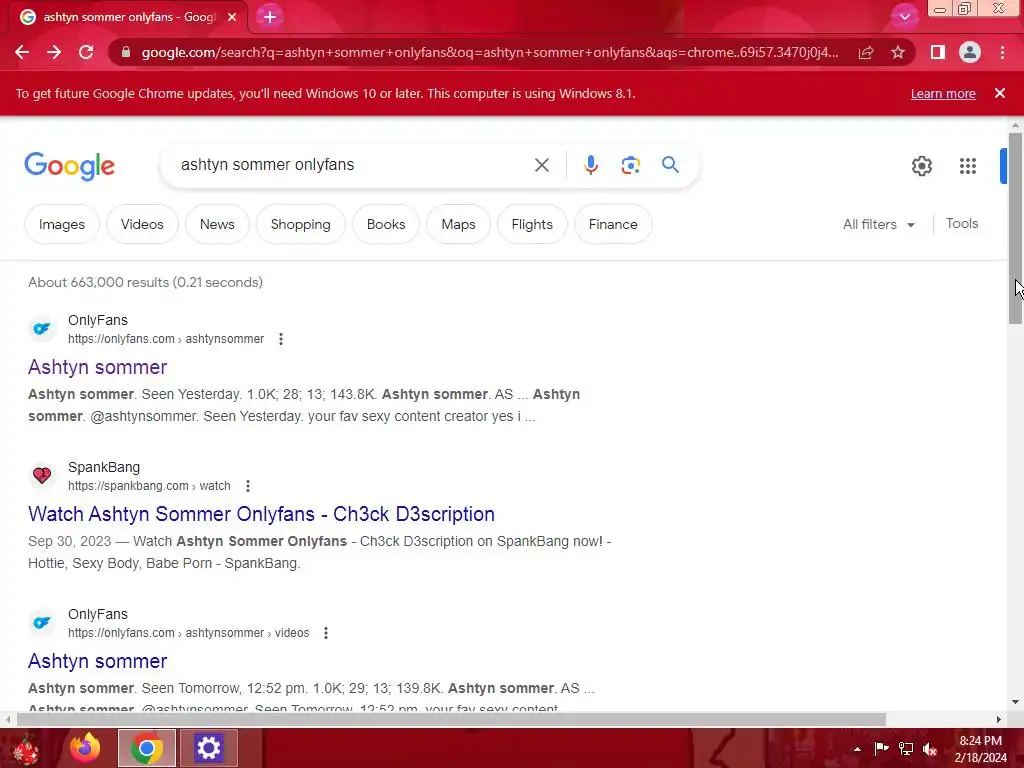Viewport: 1024px width, 768px height.
Task: Open the tab search chevron in title bar
Action: (x=904, y=17)
